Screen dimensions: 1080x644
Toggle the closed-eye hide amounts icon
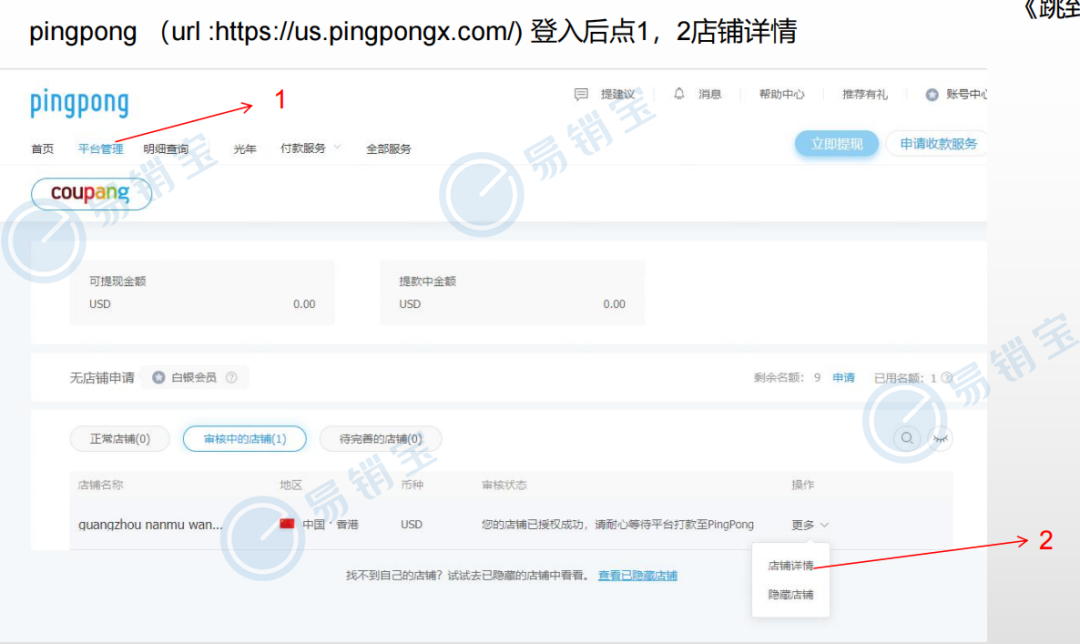pyautogui.click(x=940, y=438)
